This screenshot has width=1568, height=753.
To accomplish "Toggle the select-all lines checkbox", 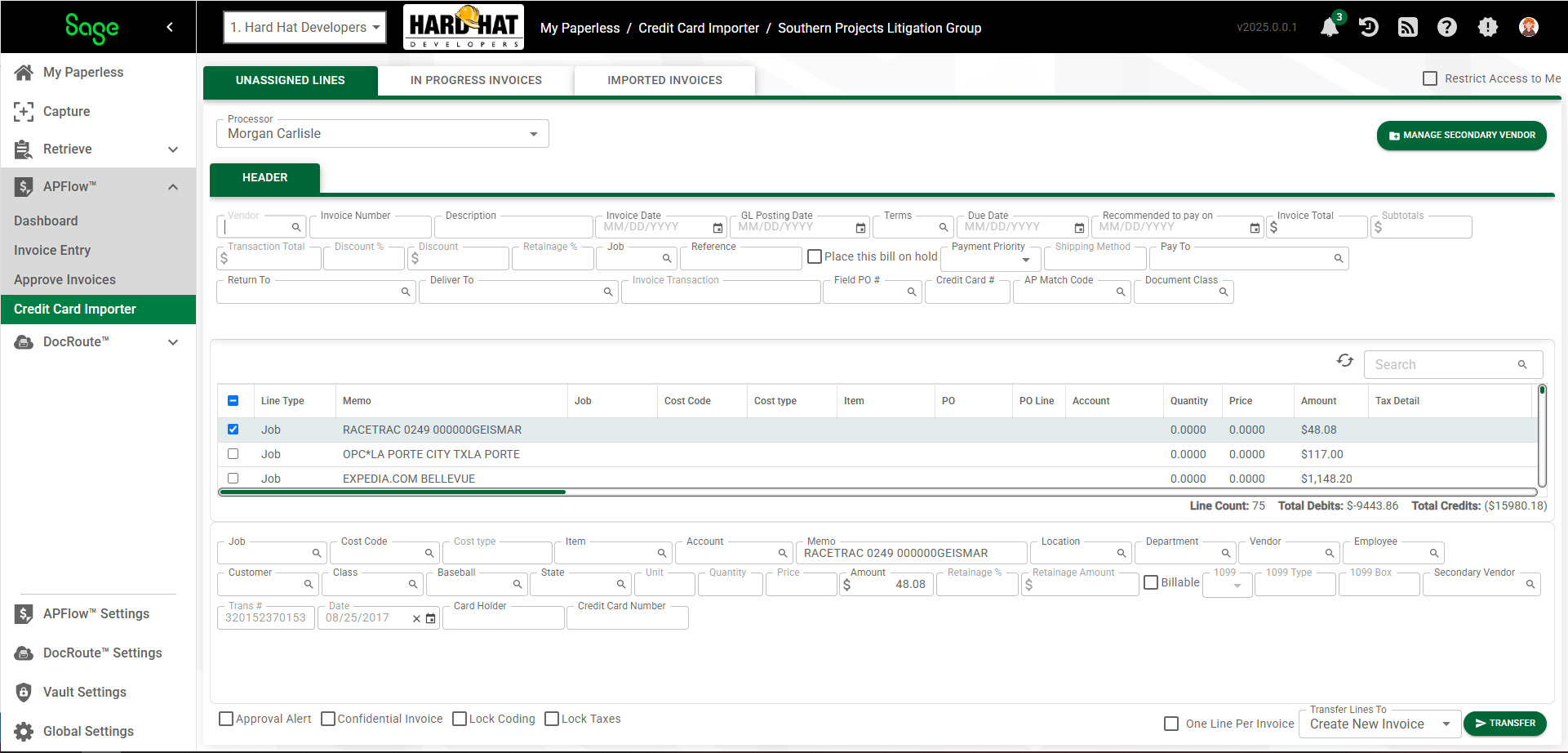I will [233, 400].
